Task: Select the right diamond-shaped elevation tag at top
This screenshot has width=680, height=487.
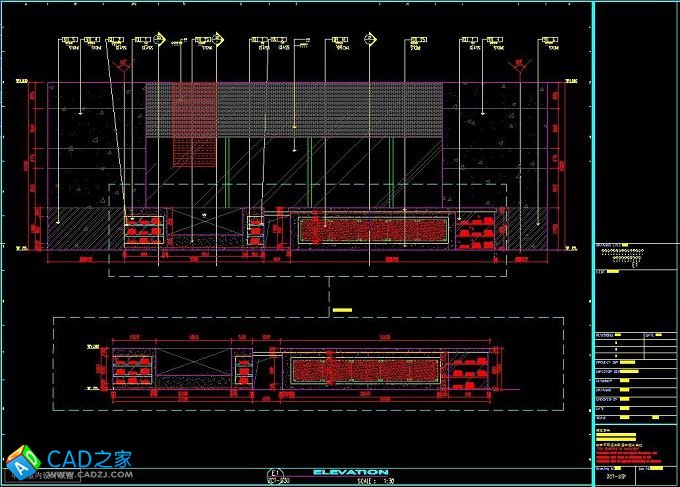Action: [x=370, y=40]
